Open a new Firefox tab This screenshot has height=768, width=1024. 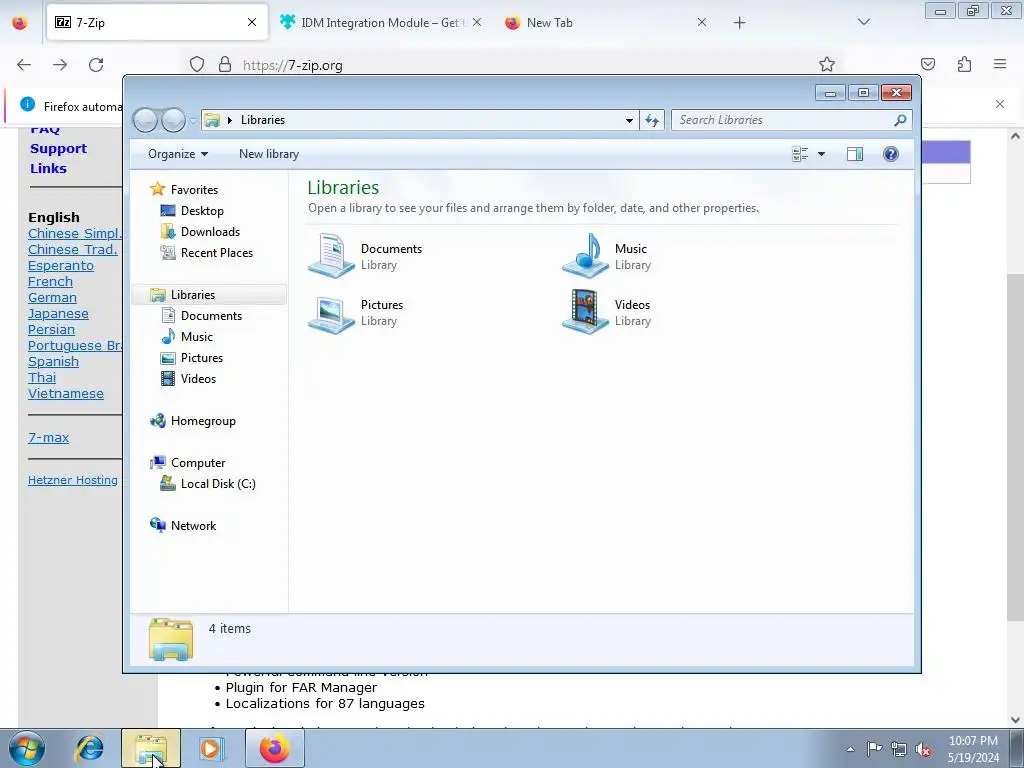[739, 23]
